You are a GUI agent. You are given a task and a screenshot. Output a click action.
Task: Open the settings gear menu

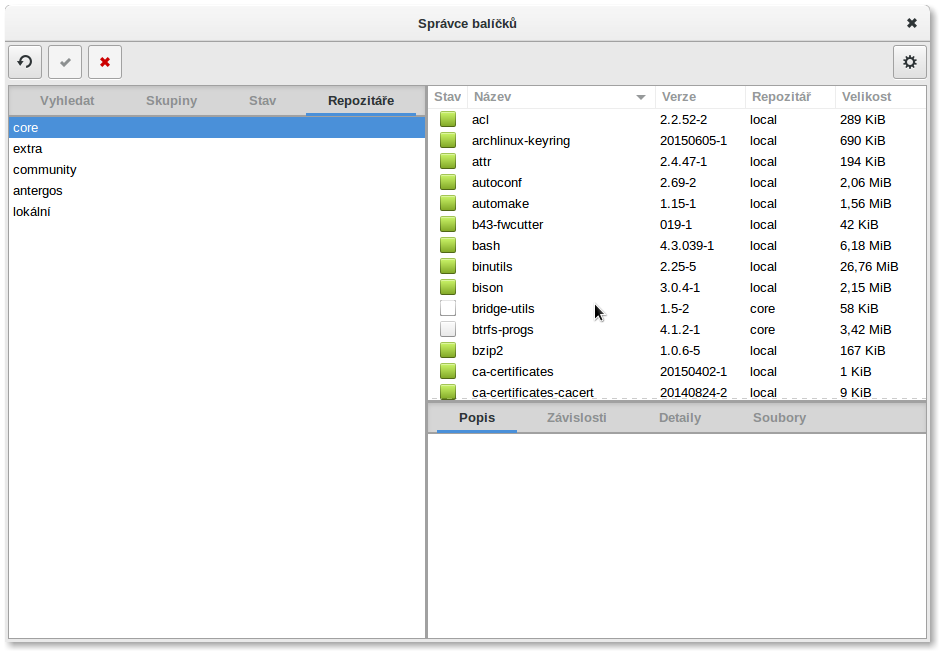909,62
